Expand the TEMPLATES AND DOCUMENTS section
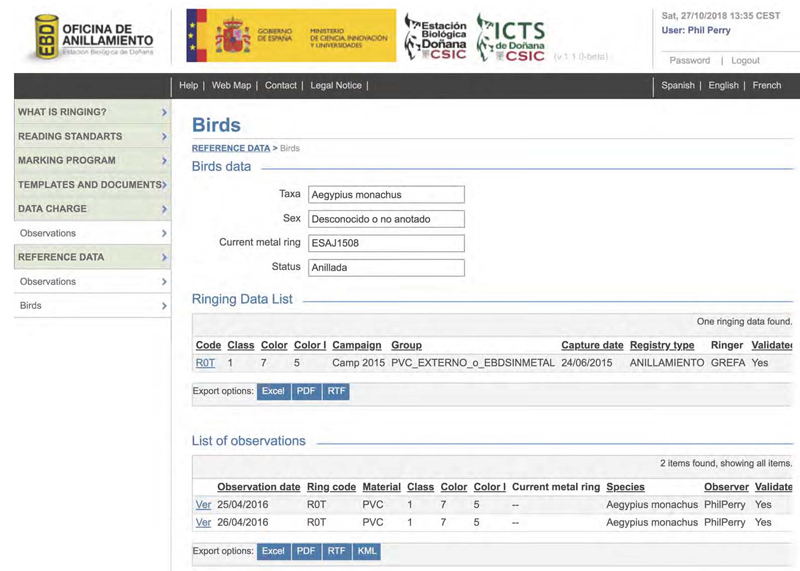The width and height of the screenshot is (800, 571). pyautogui.click(x=92, y=185)
